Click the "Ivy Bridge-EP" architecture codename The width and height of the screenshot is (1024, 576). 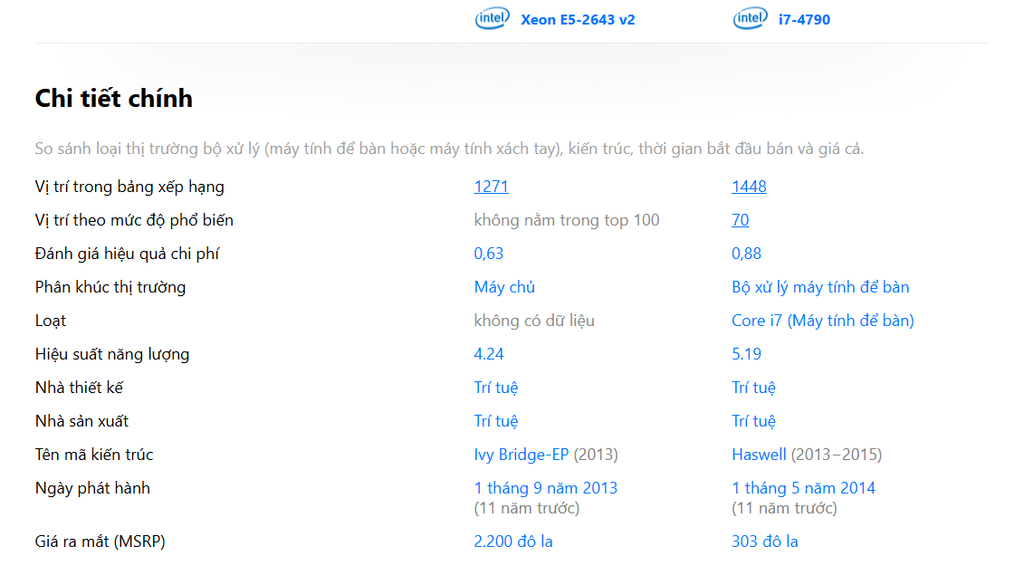pos(521,455)
